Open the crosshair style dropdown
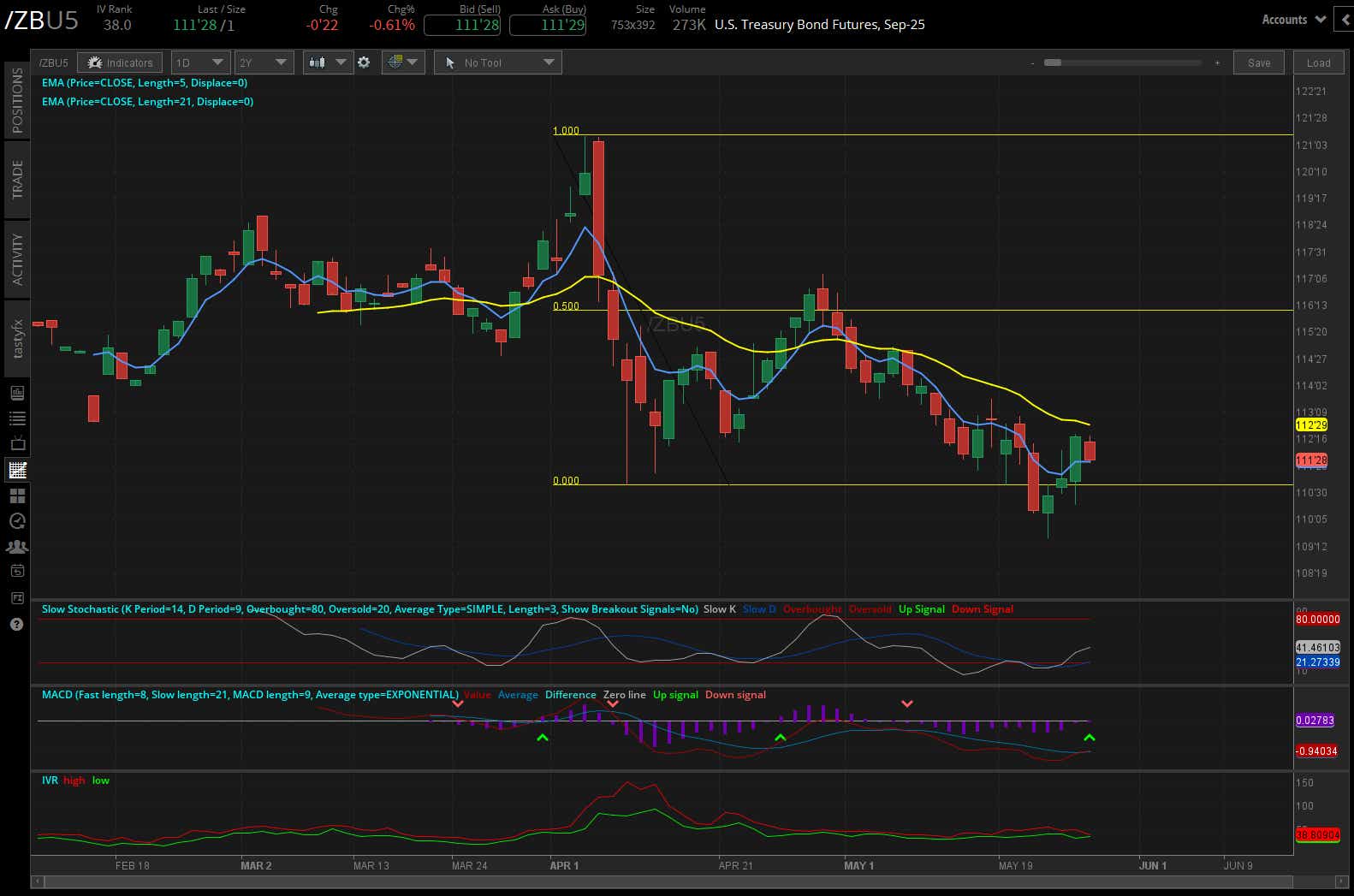The height and width of the screenshot is (896, 1354). point(403,62)
